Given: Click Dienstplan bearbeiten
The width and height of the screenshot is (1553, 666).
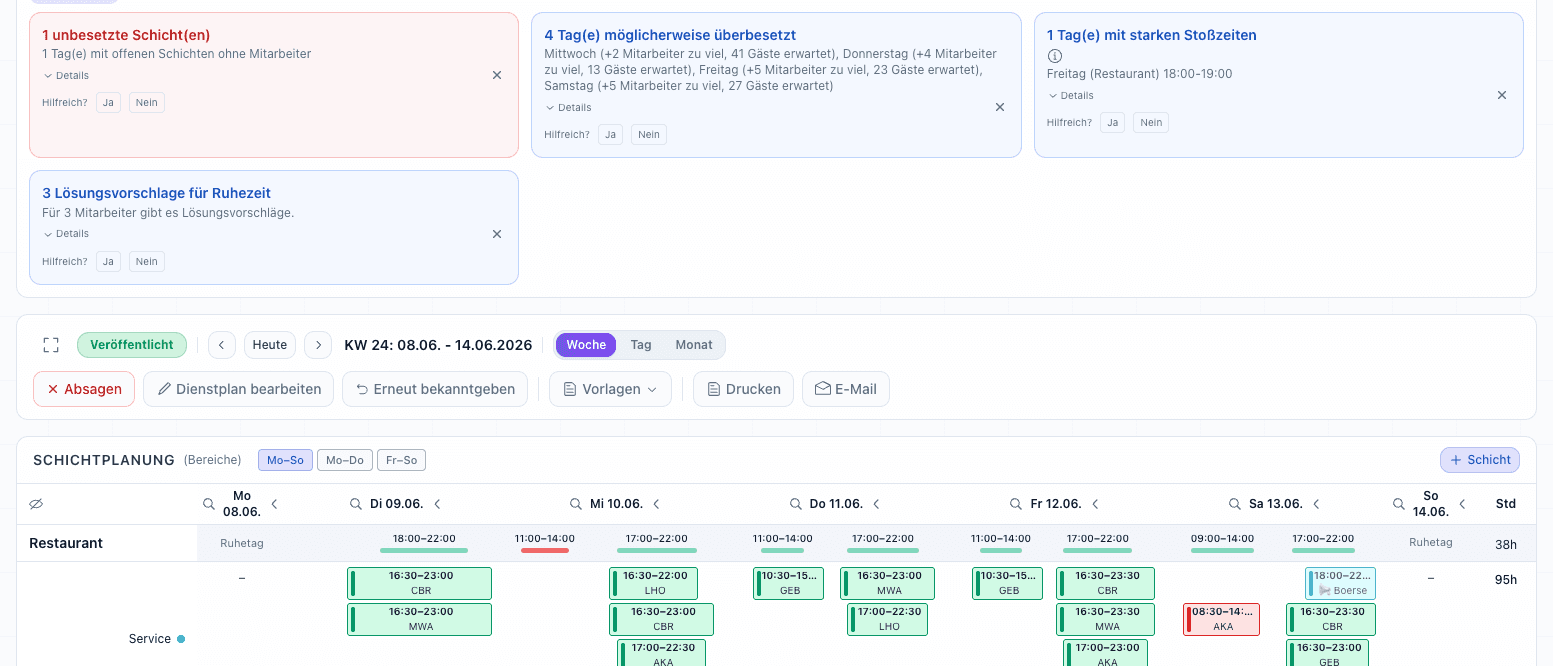Looking at the screenshot, I should [x=238, y=389].
